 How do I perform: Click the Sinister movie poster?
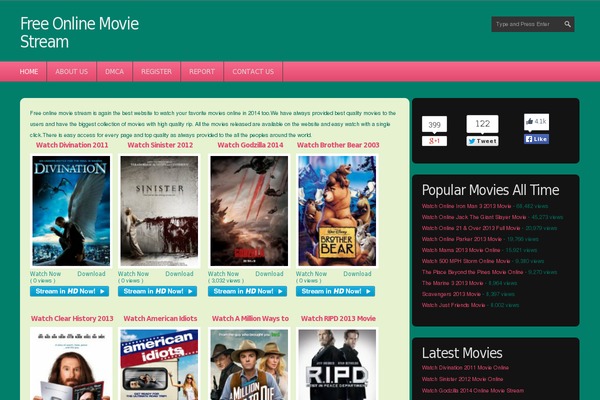pyautogui.click(x=159, y=211)
